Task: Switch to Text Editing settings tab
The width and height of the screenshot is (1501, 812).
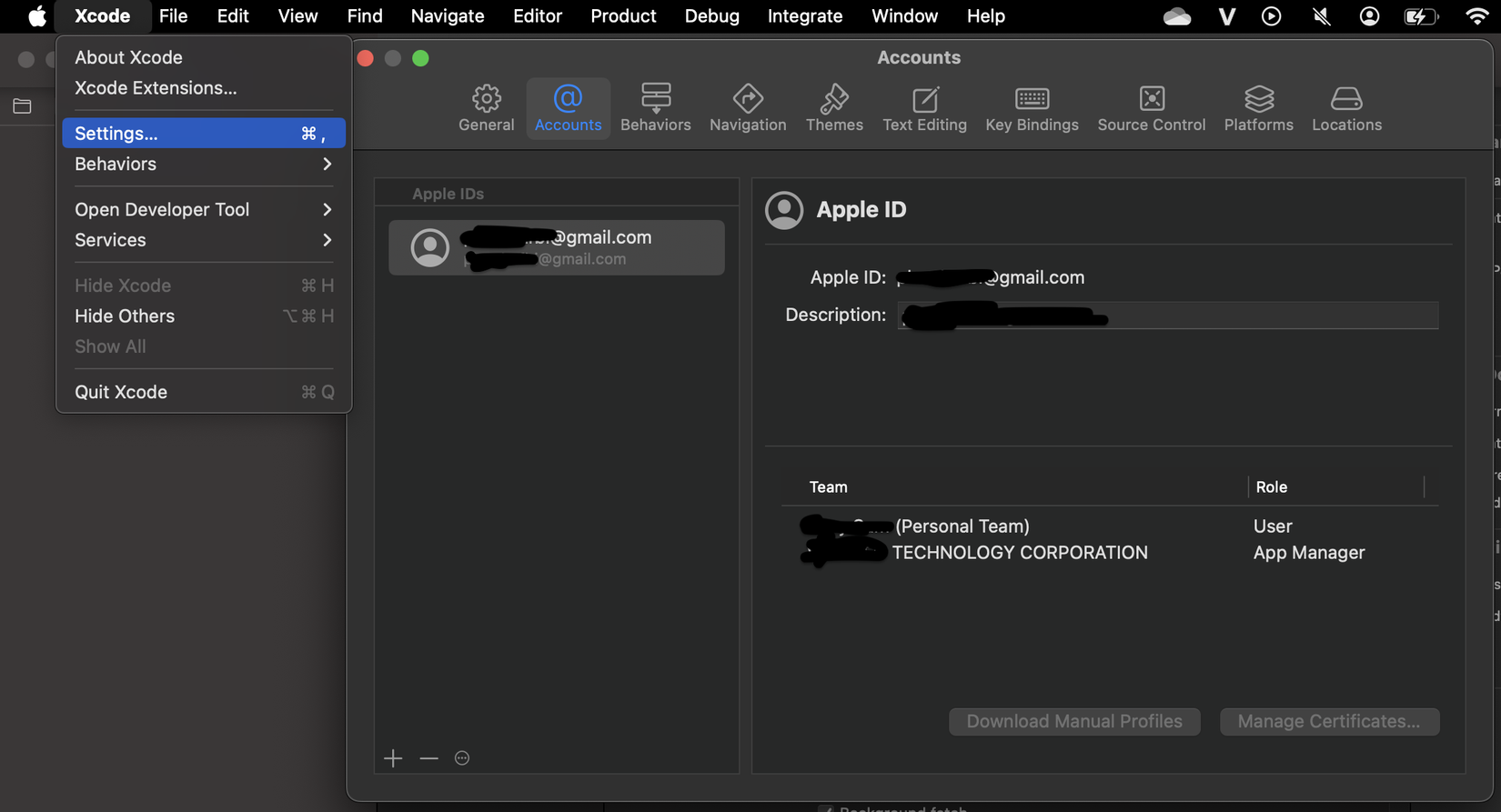Action: coord(924,108)
